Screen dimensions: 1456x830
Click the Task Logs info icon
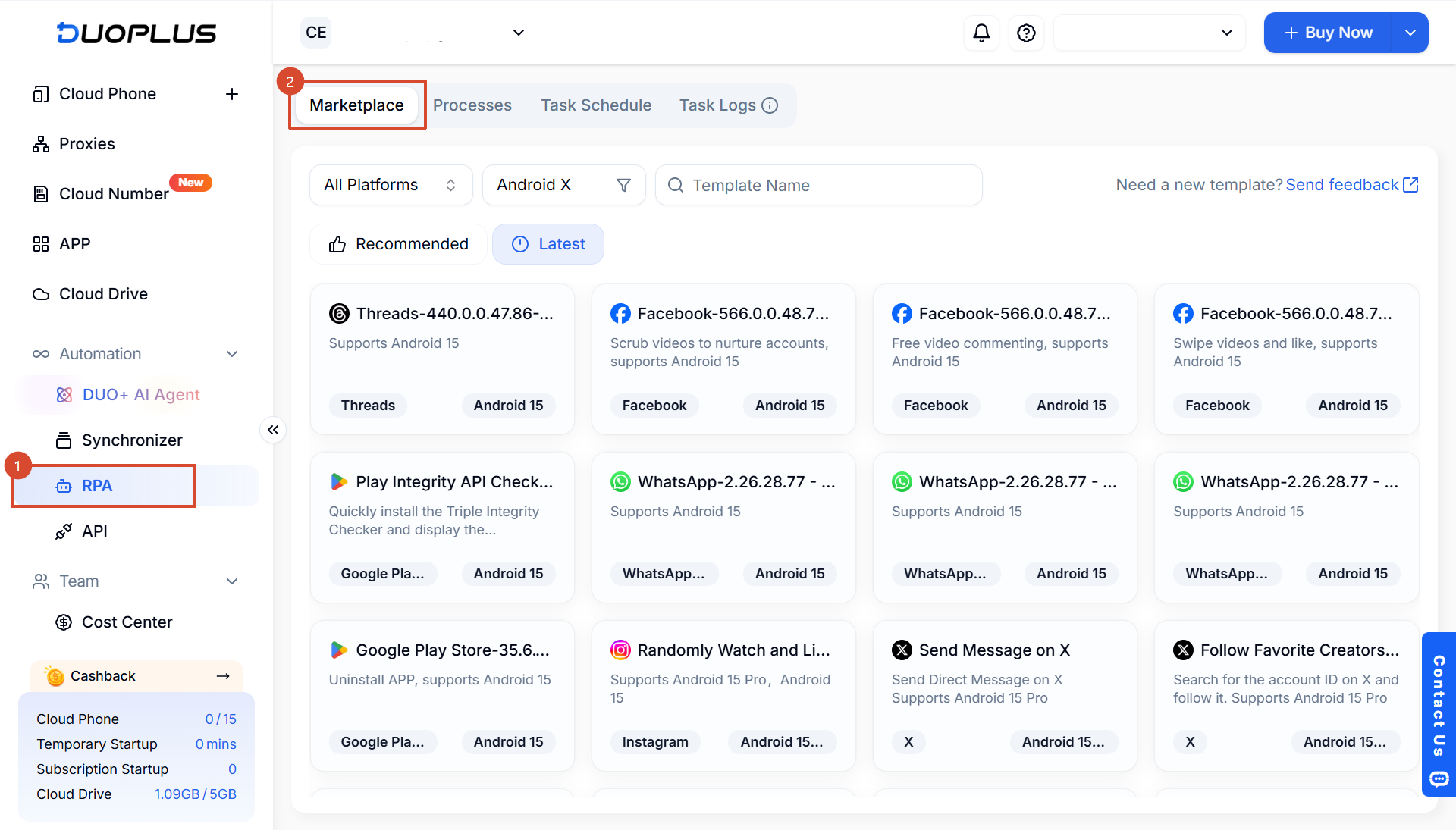tap(770, 105)
